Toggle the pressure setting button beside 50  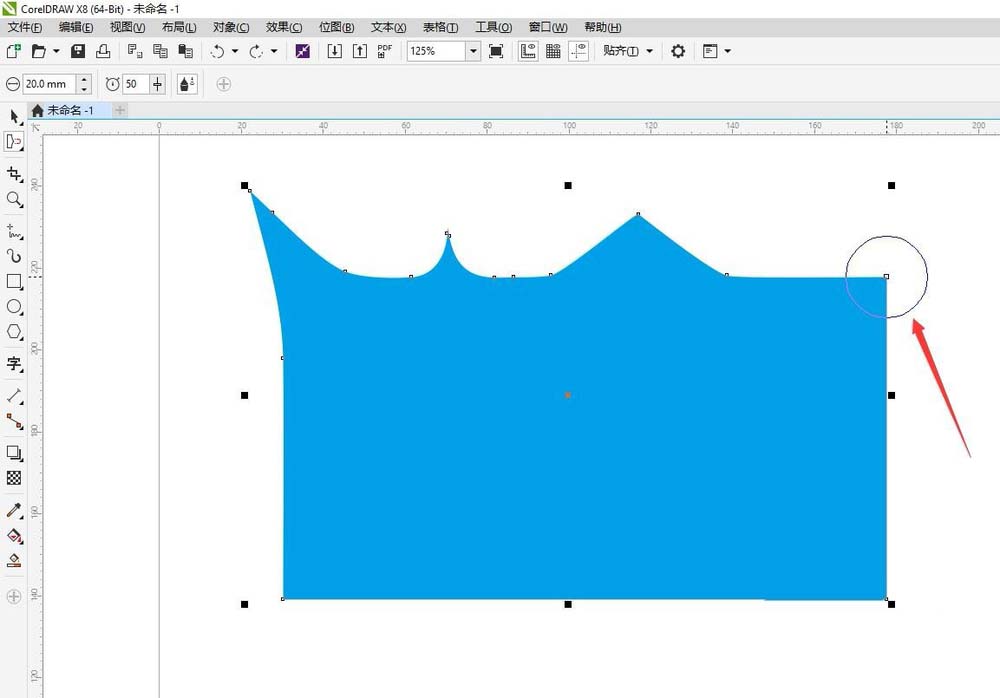pos(158,84)
